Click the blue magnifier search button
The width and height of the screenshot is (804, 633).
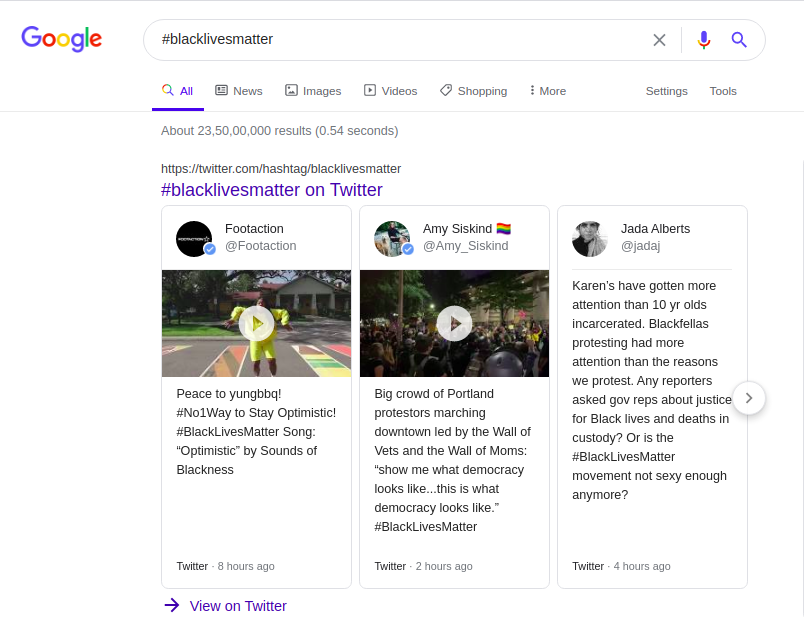(738, 40)
